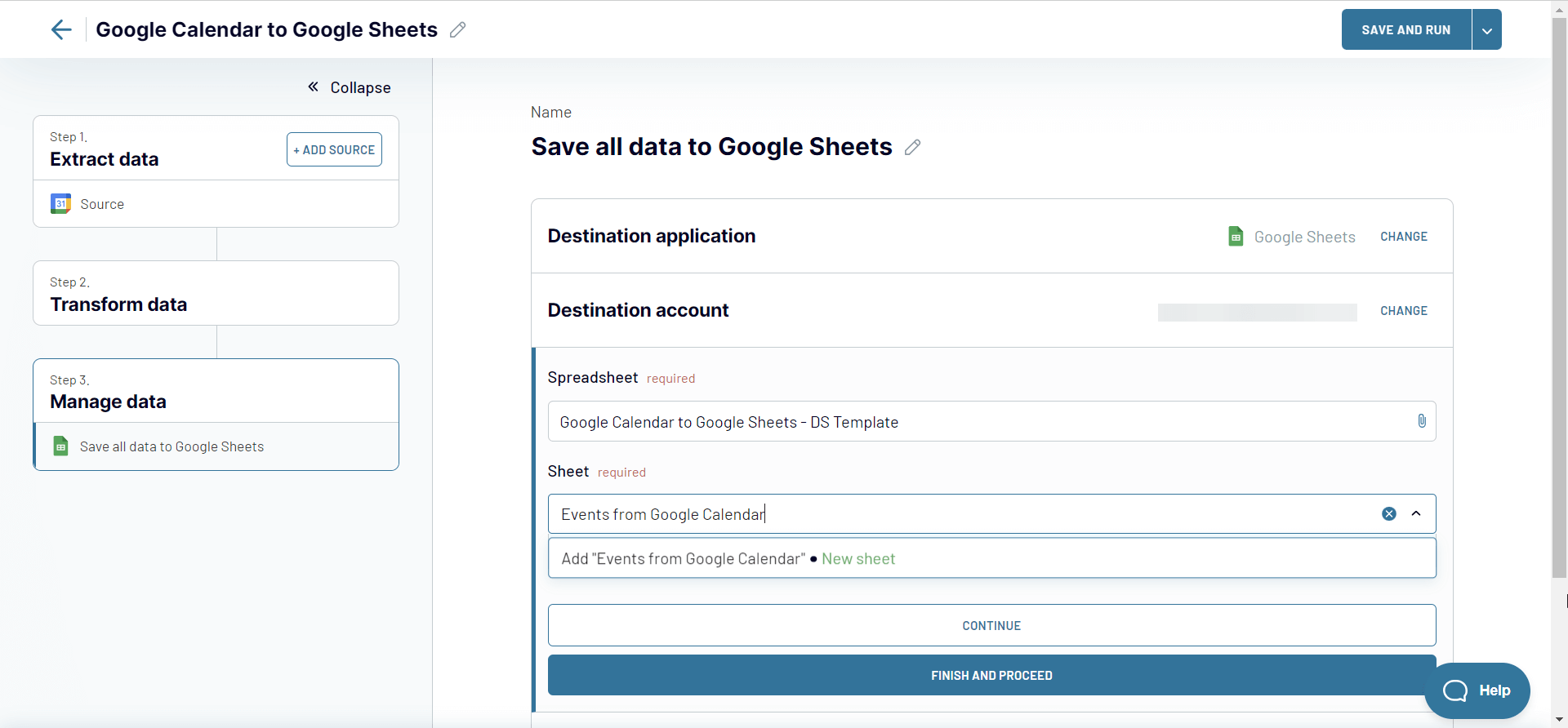Click the Add Source button
Viewport: 1568px width, 728px height.
(334, 149)
